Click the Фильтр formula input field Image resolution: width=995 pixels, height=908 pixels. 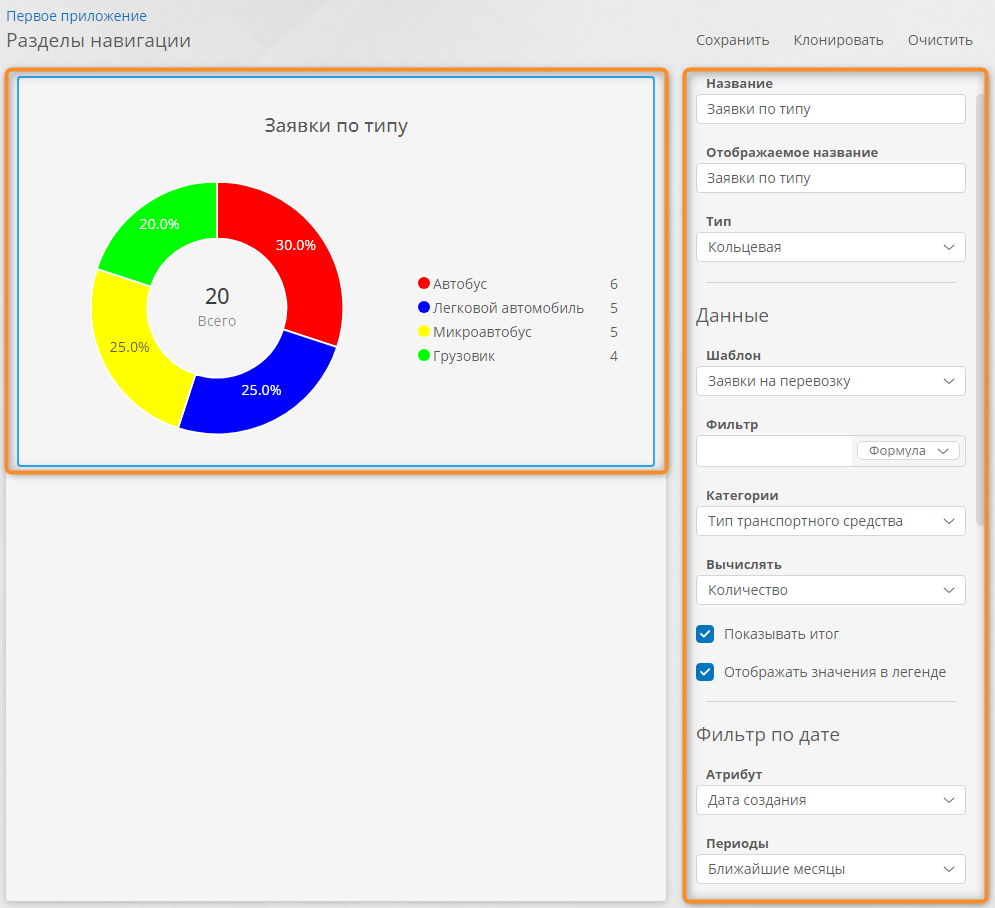[x=774, y=451]
